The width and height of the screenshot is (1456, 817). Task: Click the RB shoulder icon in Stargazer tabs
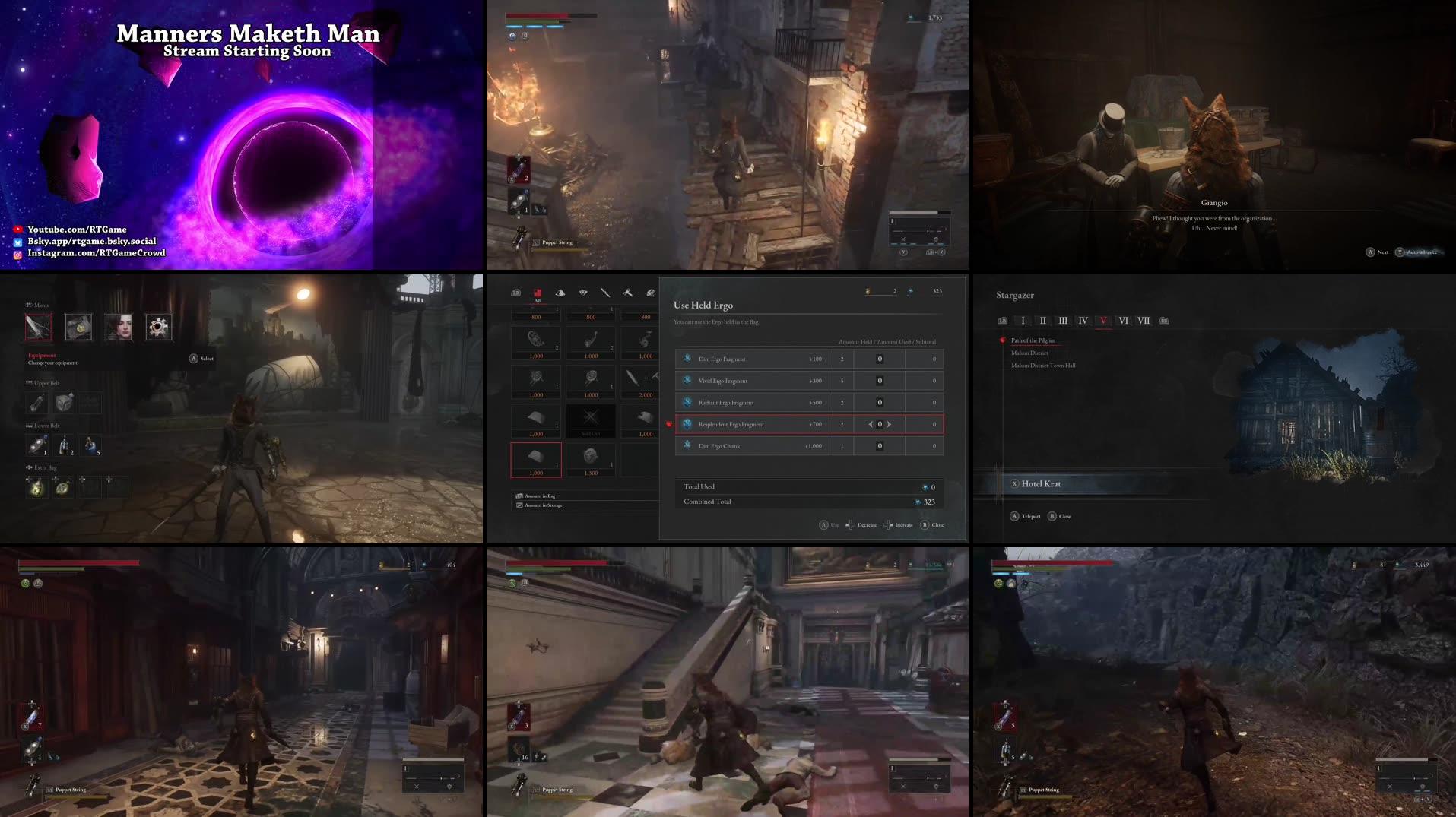[1164, 321]
